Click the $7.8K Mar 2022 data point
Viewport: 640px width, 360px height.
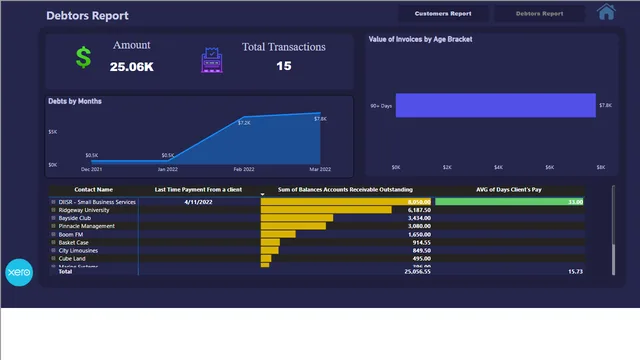(320, 113)
